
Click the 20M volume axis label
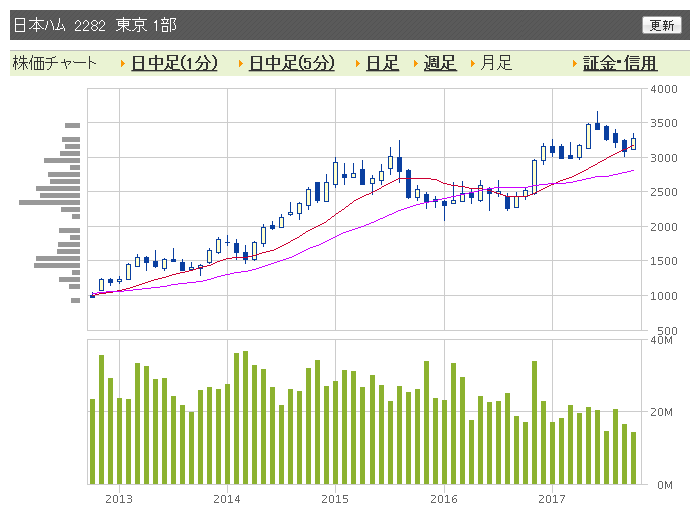(661, 412)
